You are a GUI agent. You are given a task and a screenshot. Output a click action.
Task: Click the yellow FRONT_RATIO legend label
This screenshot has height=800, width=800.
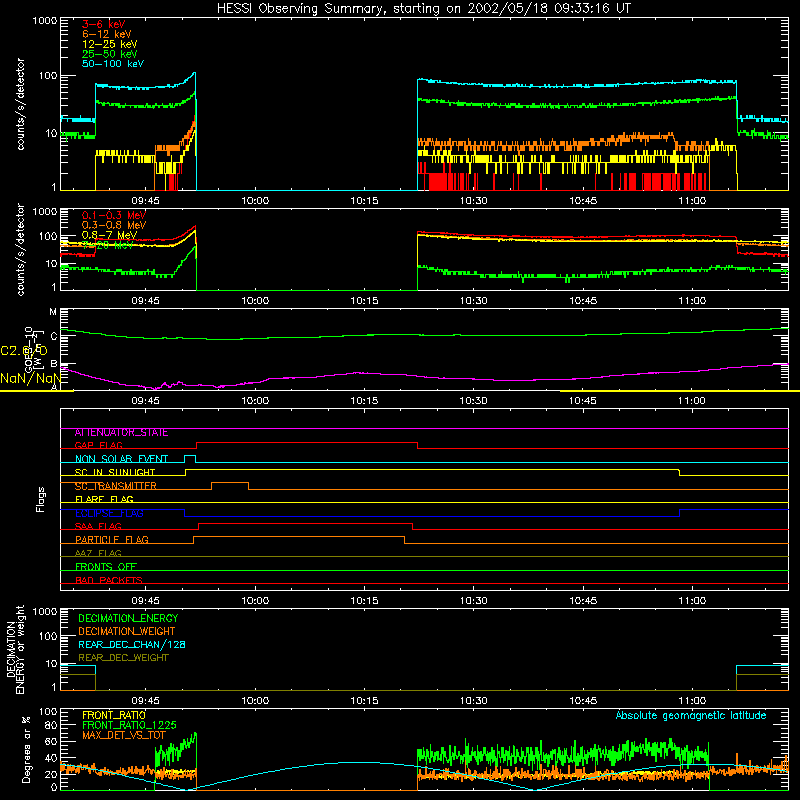pos(114,715)
